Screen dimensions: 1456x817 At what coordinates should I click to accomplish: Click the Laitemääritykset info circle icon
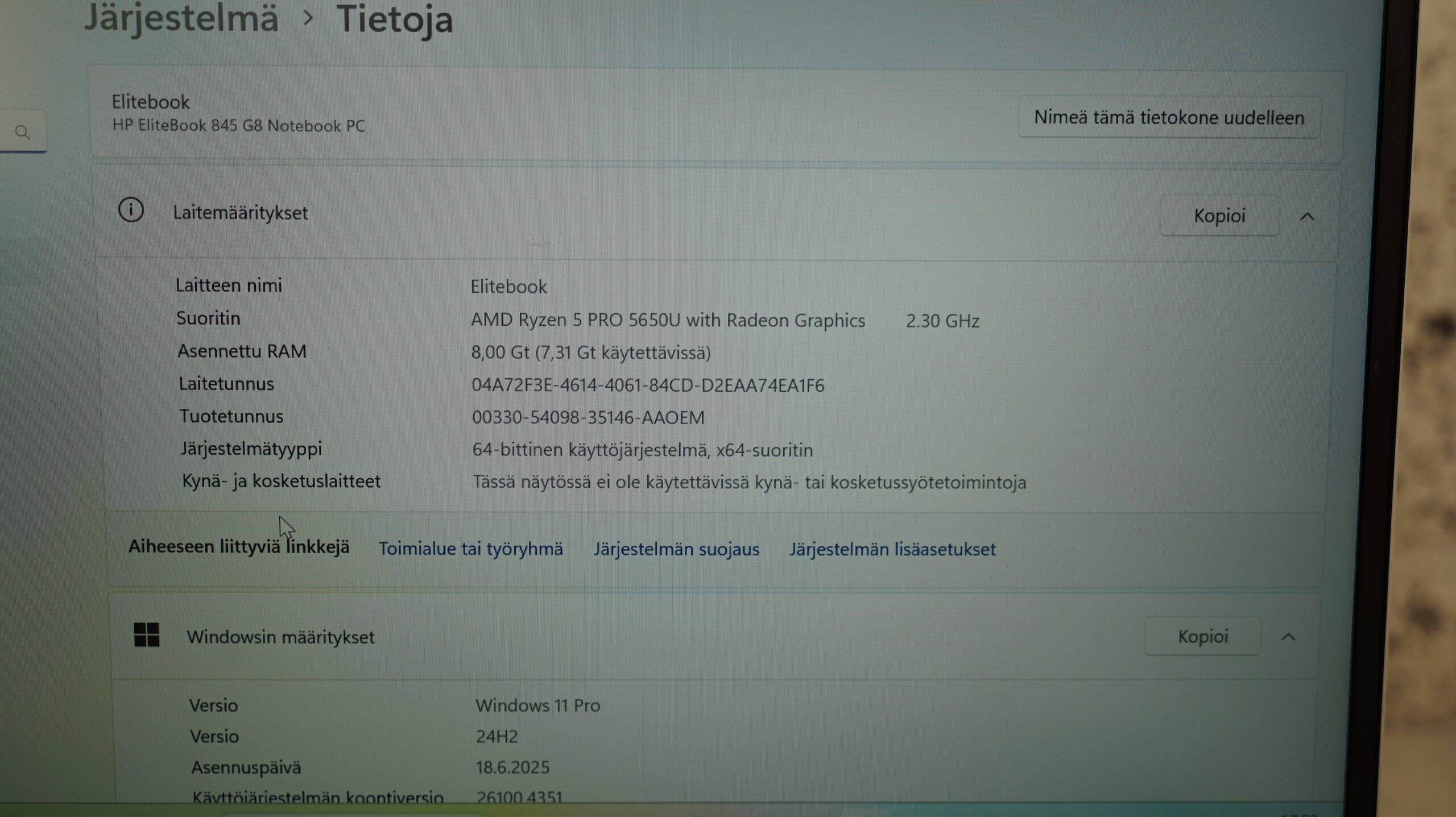pos(131,210)
